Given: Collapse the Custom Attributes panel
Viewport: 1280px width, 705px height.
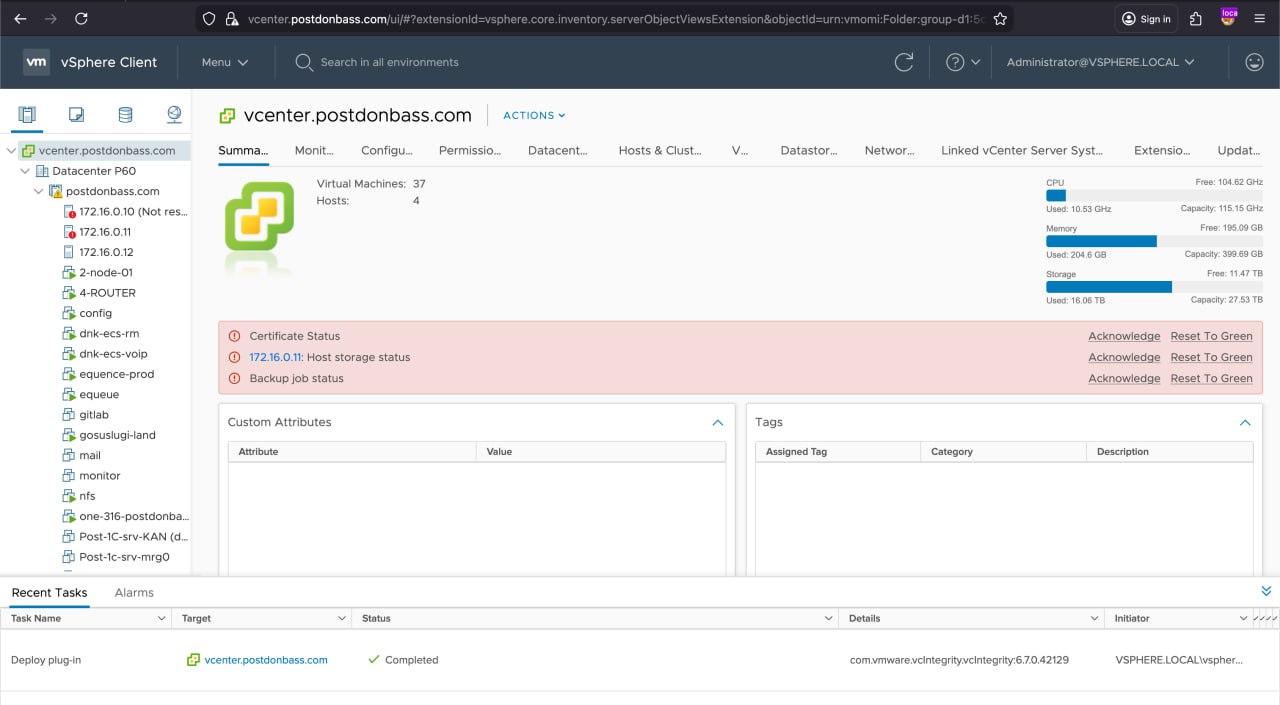Looking at the screenshot, I should coord(717,423).
